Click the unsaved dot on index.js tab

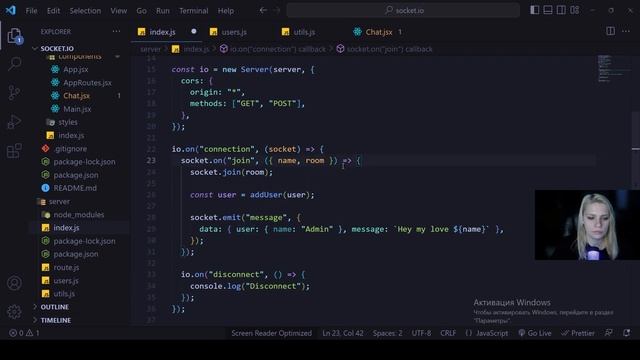(x=193, y=31)
